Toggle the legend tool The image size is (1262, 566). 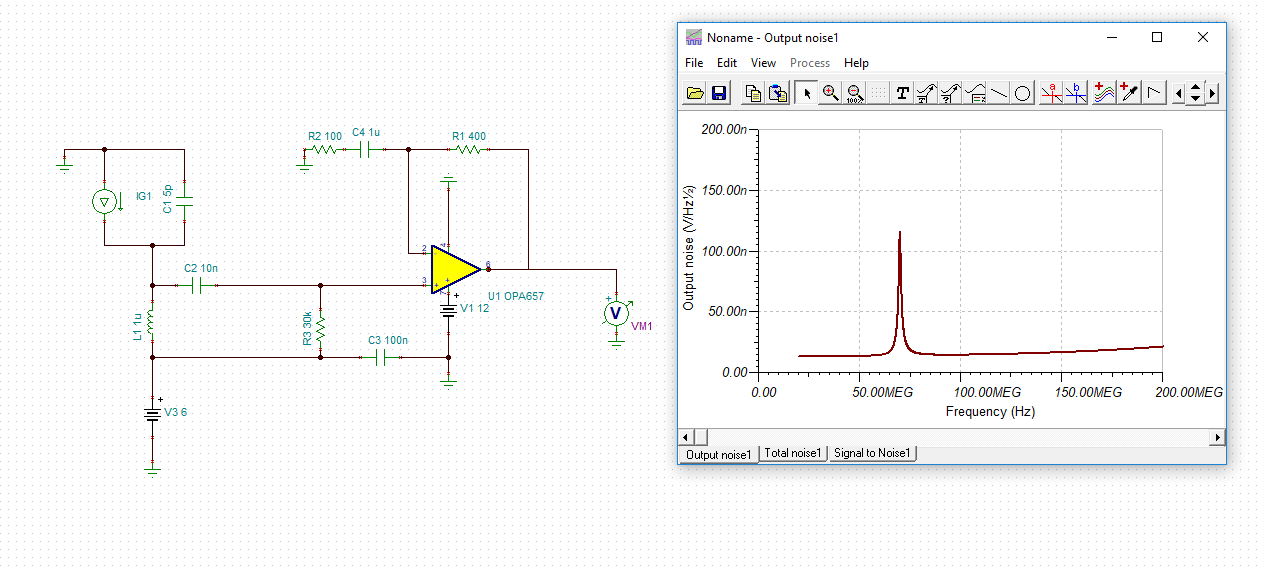pos(975,93)
